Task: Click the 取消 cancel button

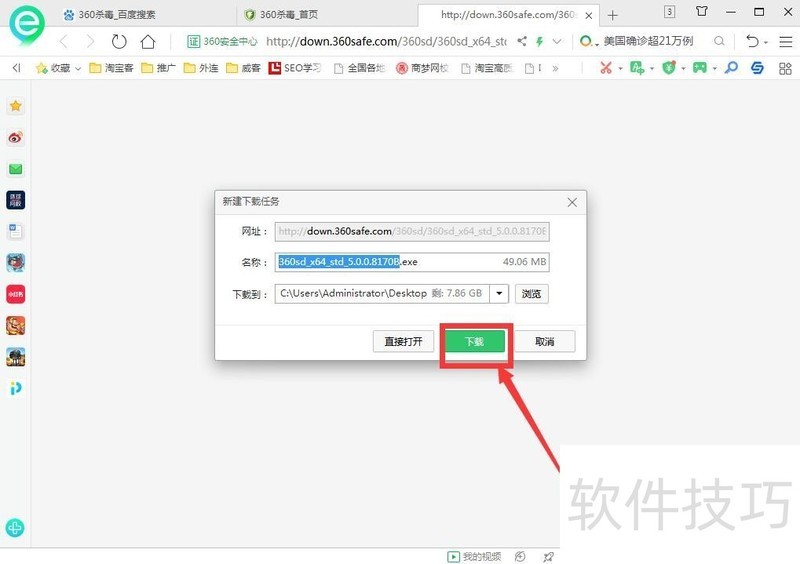Action: 544,341
